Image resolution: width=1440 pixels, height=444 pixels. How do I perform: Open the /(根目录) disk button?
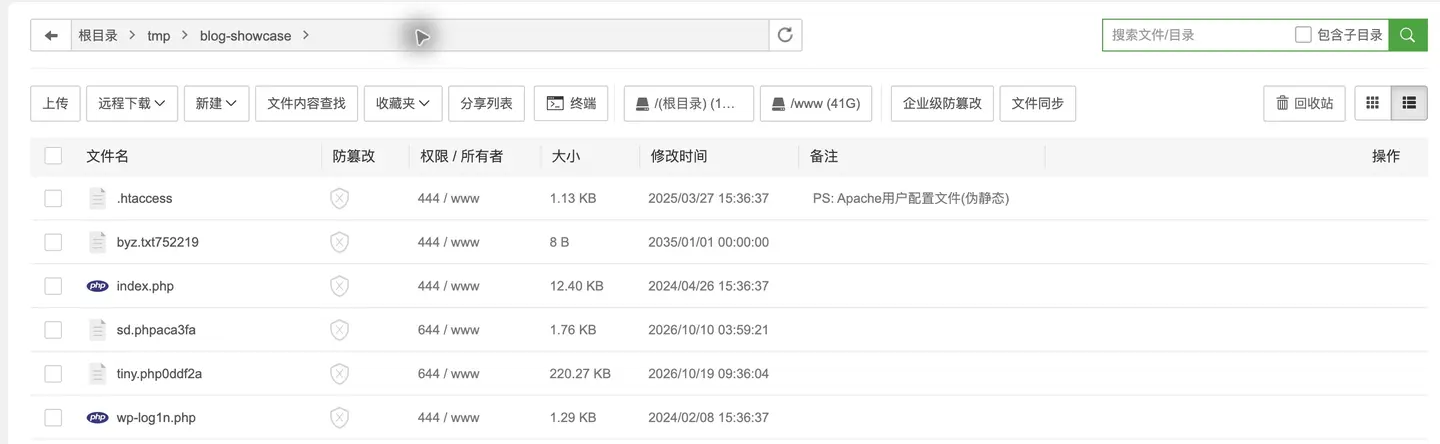[x=689, y=103]
